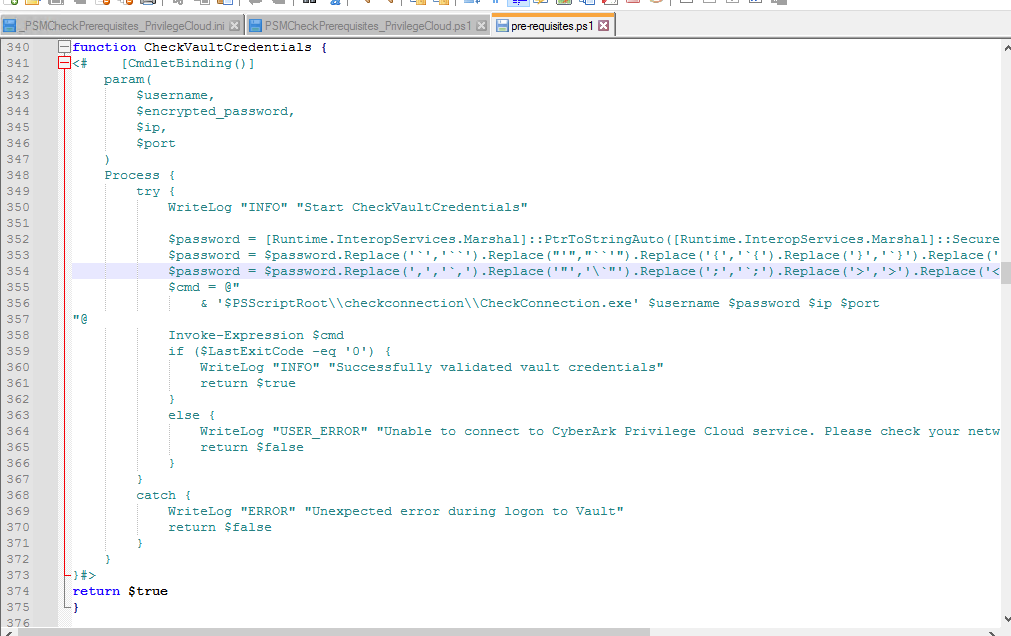The height and width of the screenshot is (636, 1011).
Task: Click the Save All toolbar icon
Action: pos(80,5)
